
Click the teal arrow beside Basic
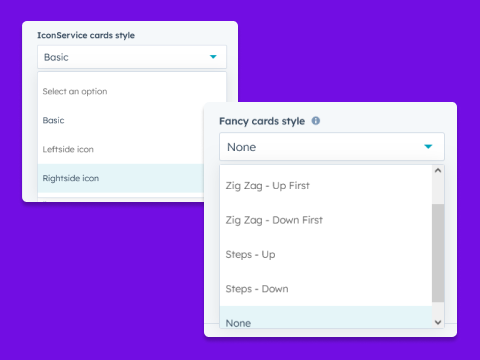[x=213, y=57]
